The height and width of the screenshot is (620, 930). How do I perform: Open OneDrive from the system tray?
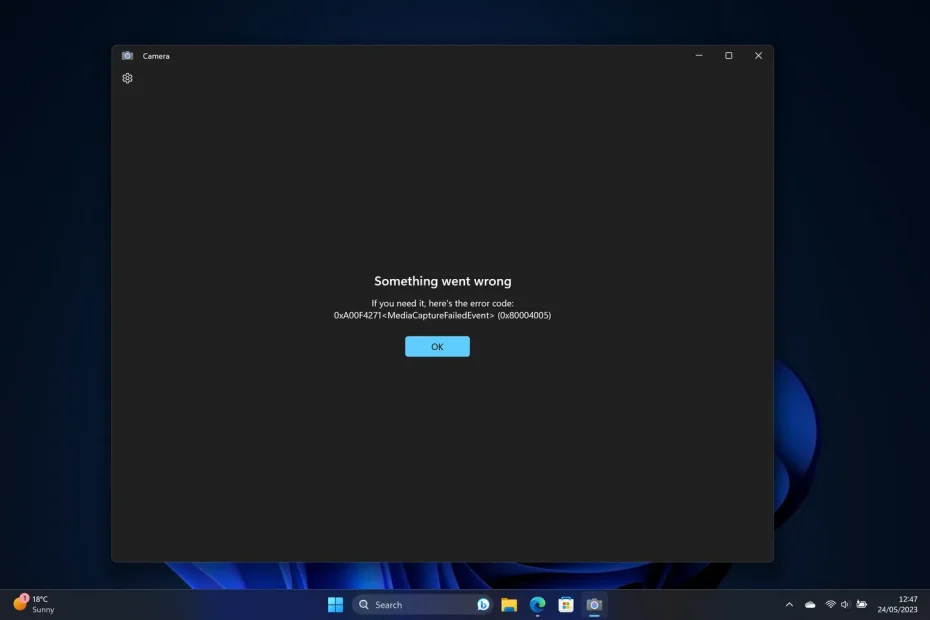(810, 604)
